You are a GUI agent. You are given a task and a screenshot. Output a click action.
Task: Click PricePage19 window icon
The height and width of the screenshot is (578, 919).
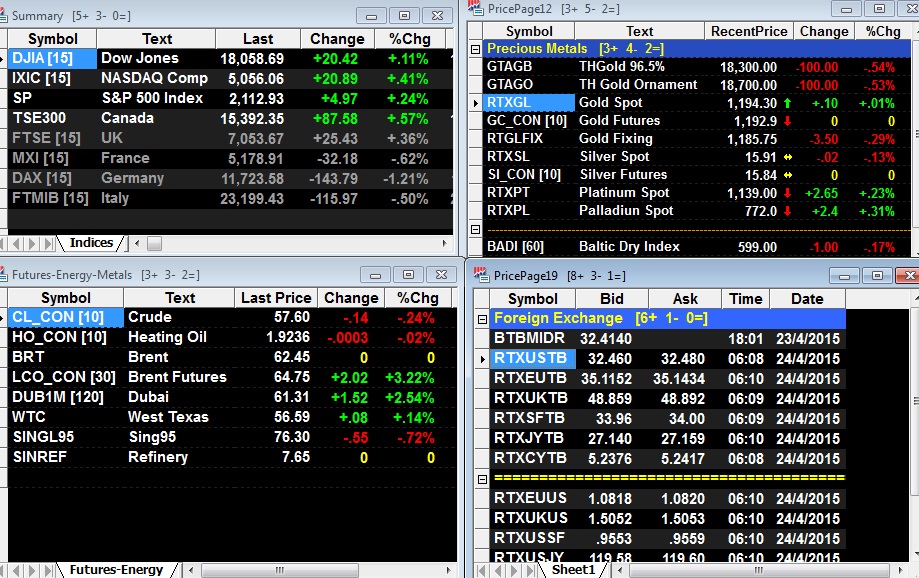(x=482, y=275)
